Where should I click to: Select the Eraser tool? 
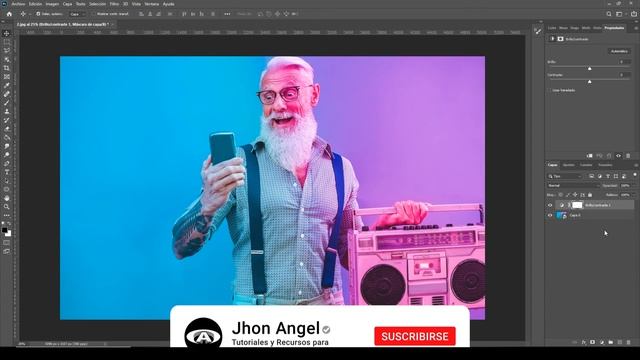pyautogui.click(x=6, y=129)
